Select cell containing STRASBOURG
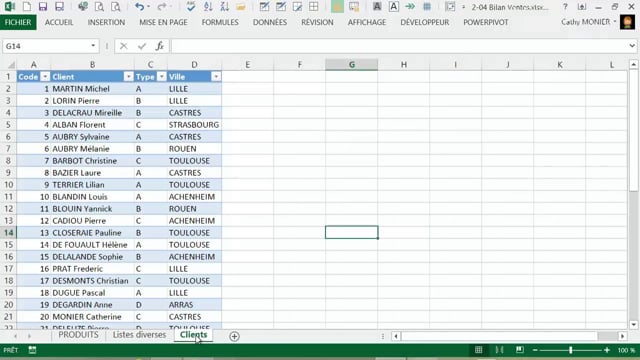The height and width of the screenshot is (360, 640). tap(194, 125)
